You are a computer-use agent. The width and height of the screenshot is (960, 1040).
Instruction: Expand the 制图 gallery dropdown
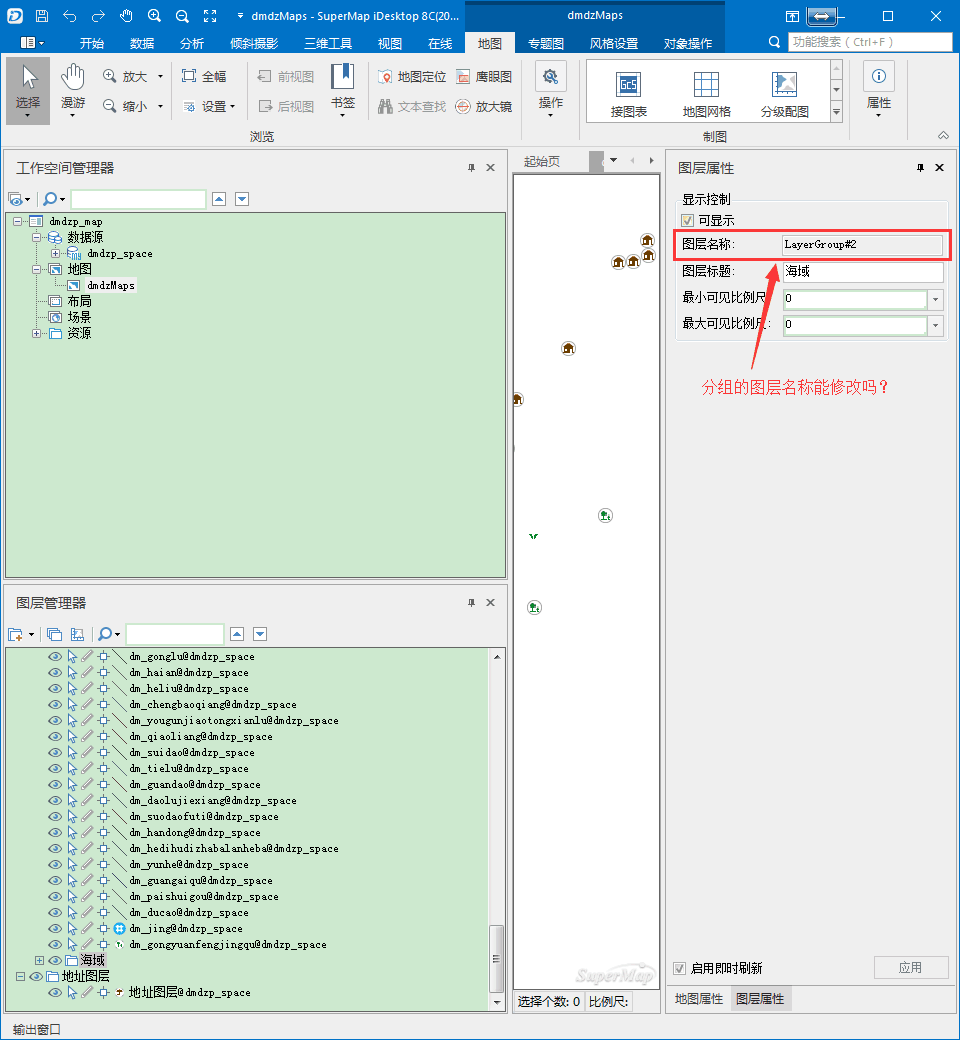(837, 113)
